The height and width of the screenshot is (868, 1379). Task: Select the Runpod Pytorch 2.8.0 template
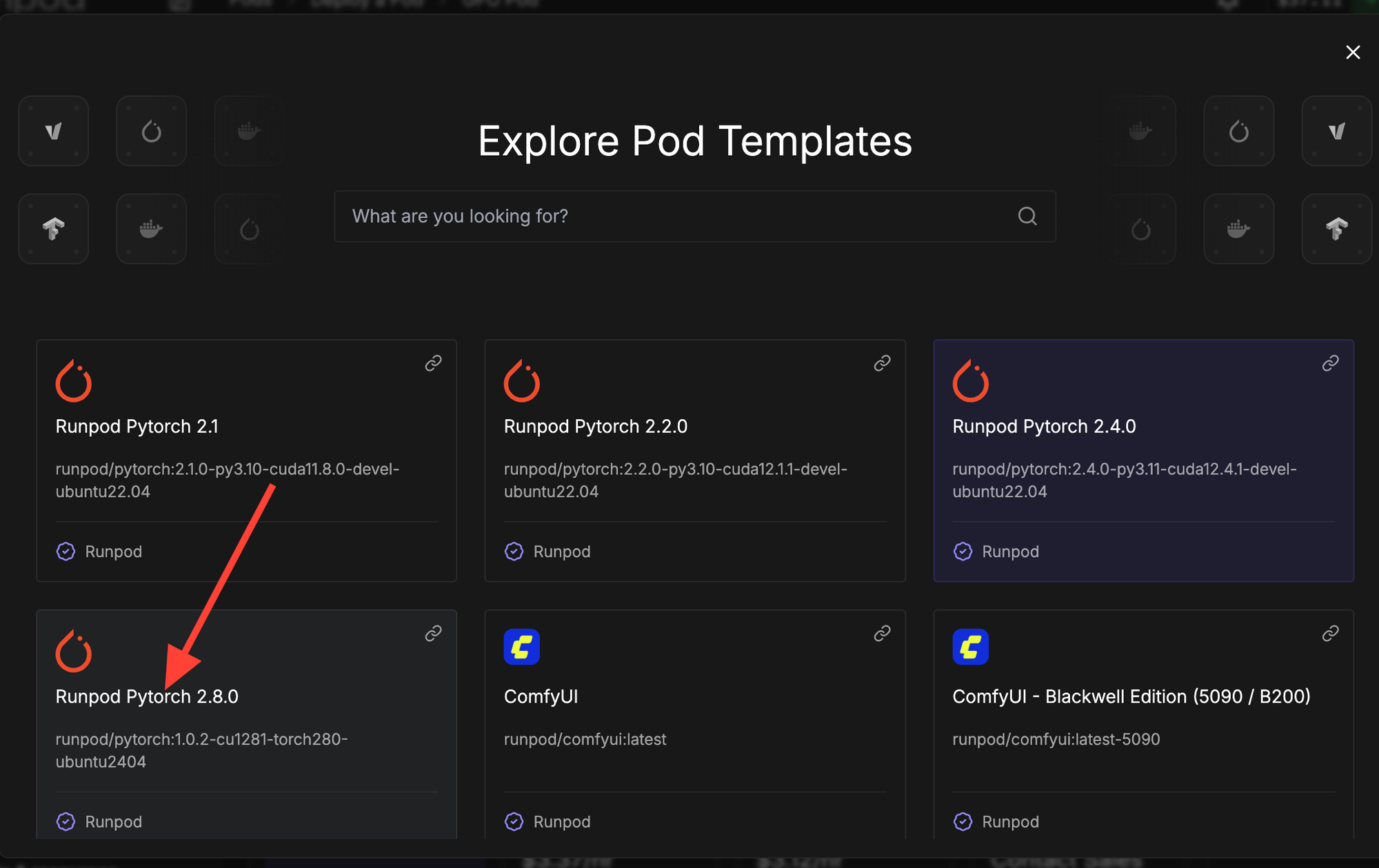point(147,697)
